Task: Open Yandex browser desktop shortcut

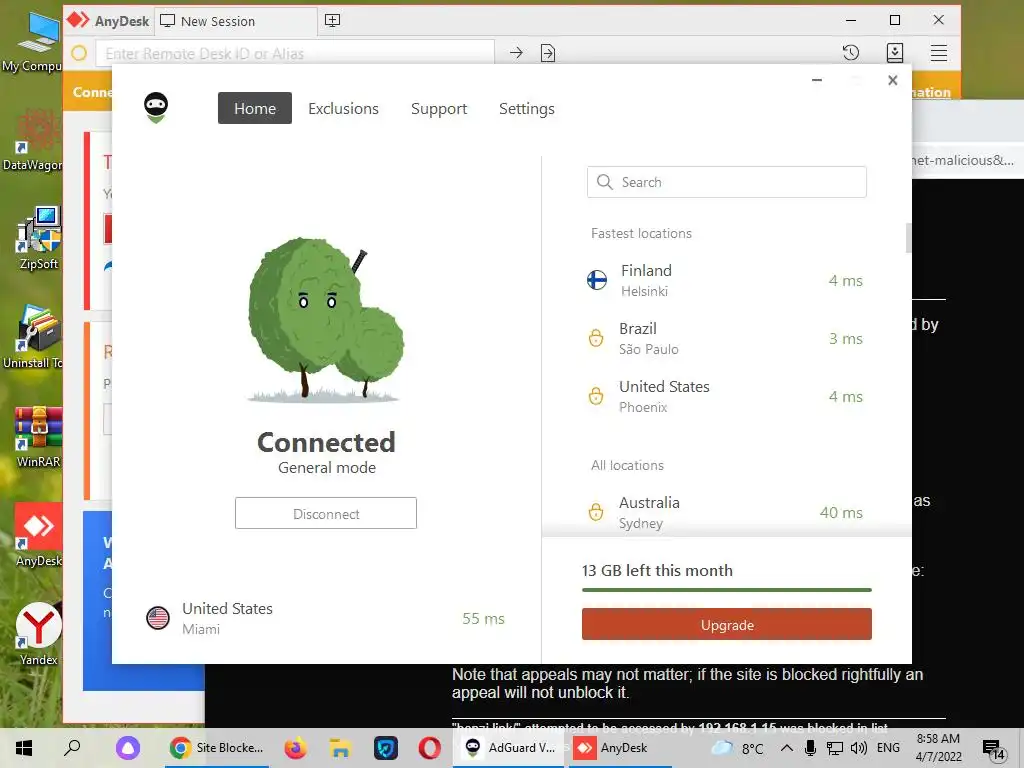Action: (x=39, y=633)
